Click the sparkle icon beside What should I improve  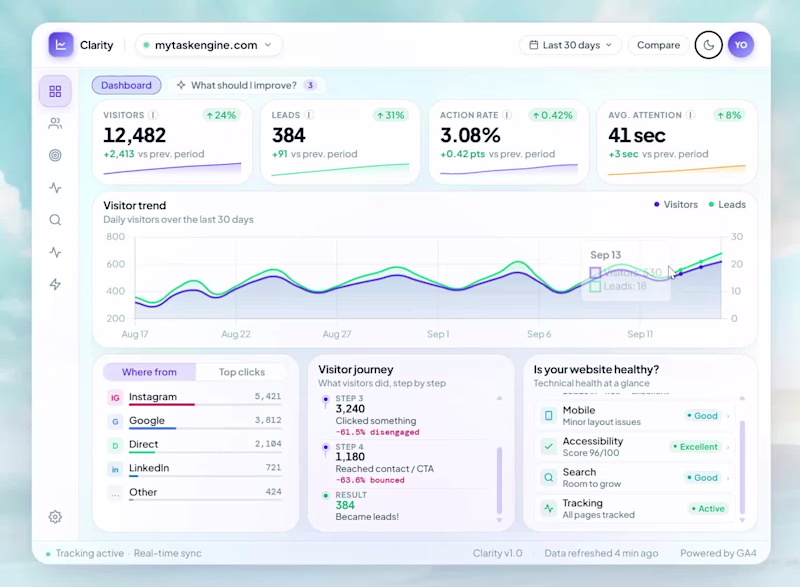click(181, 85)
